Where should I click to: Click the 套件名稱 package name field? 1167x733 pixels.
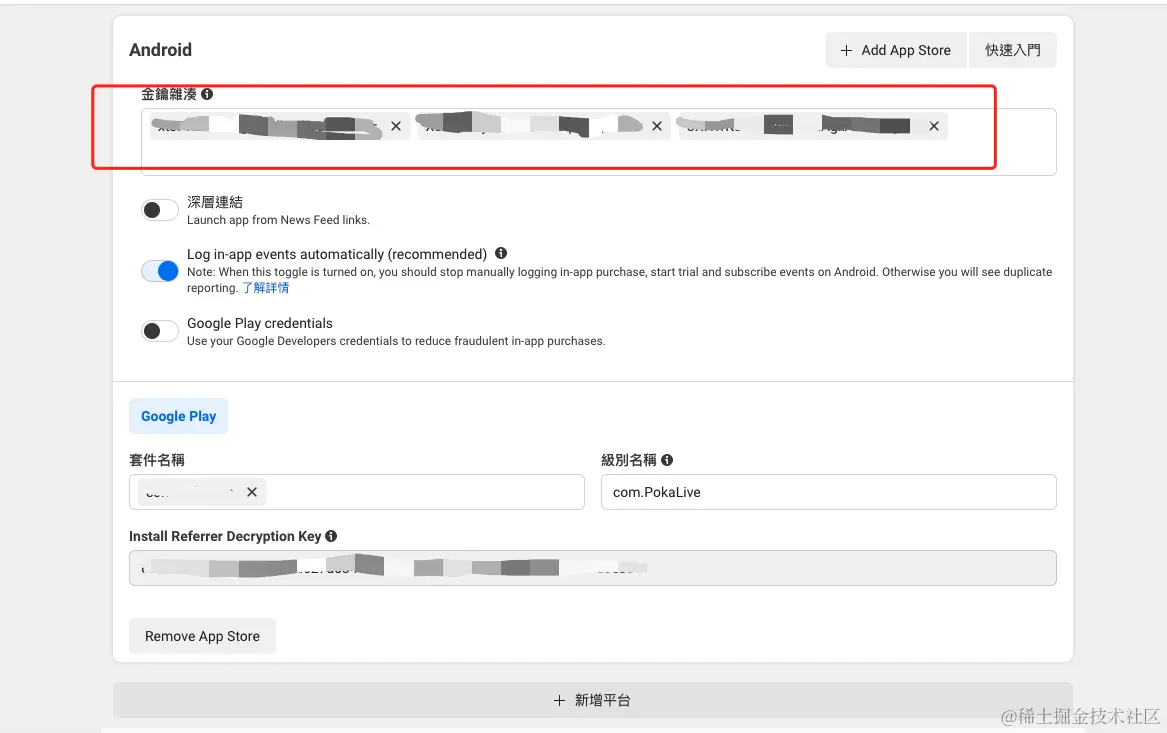pos(357,492)
